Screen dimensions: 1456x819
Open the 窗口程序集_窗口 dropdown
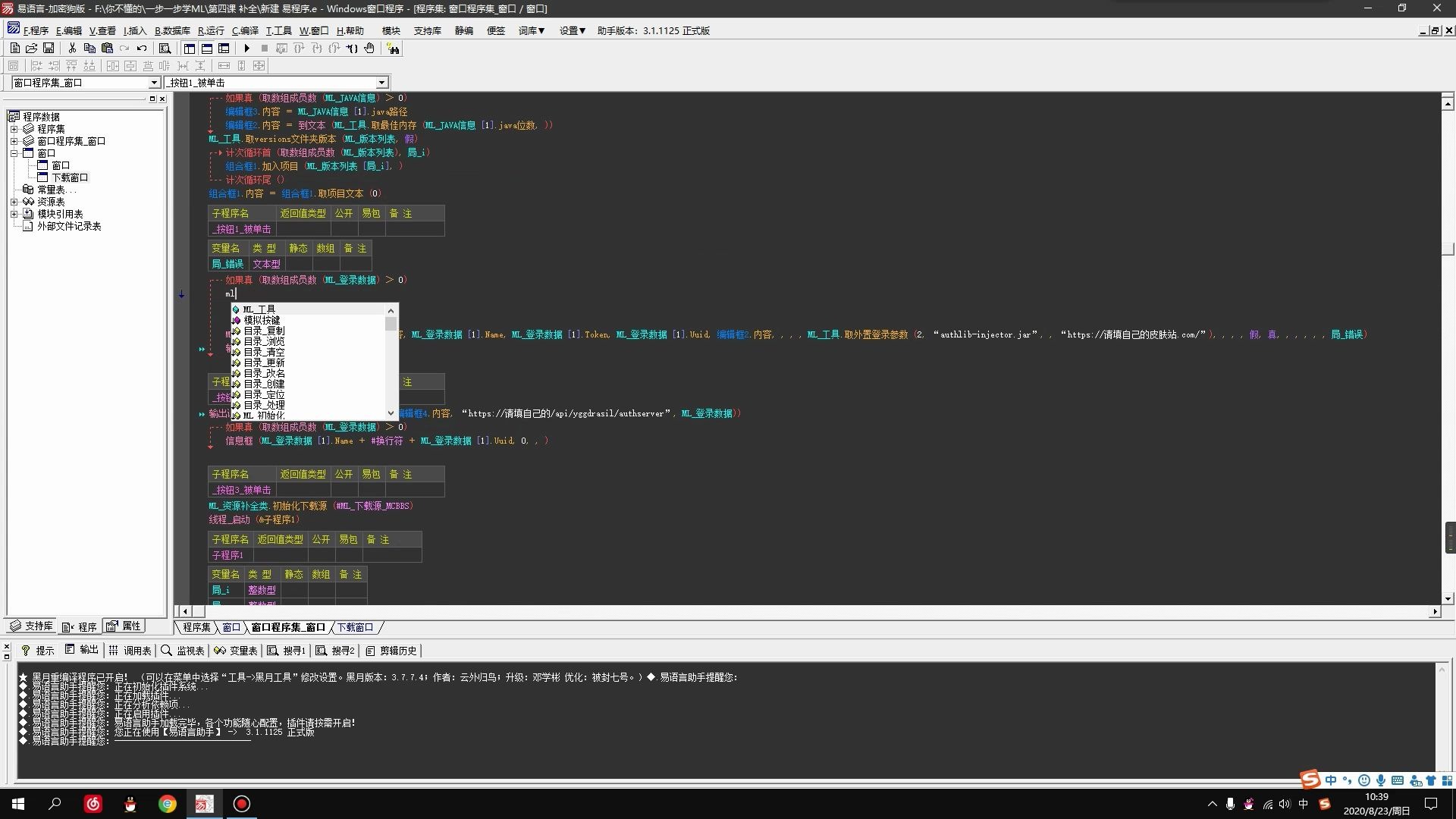[154, 82]
